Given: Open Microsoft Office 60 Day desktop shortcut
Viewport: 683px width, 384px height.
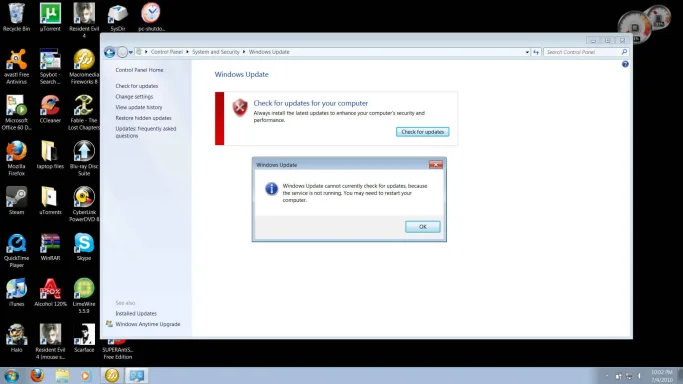Looking at the screenshot, I should [x=17, y=113].
